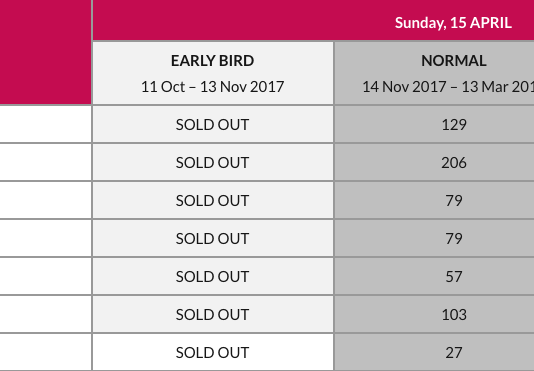Click SOLD OUT beside price 129
The height and width of the screenshot is (371, 534).
(213, 125)
